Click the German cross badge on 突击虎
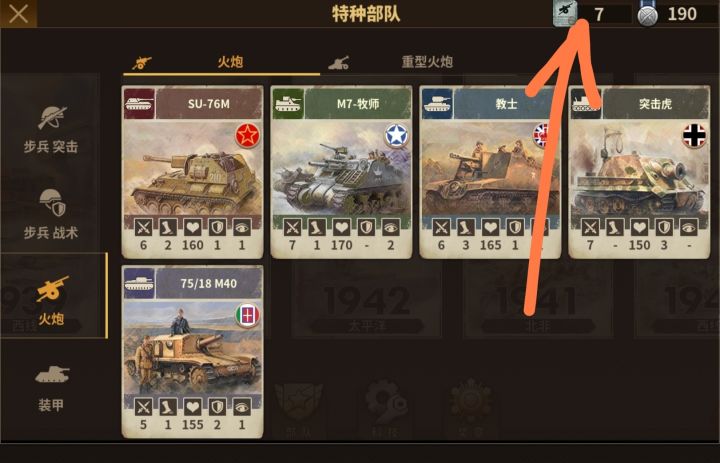 pyautogui.click(x=694, y=135)
